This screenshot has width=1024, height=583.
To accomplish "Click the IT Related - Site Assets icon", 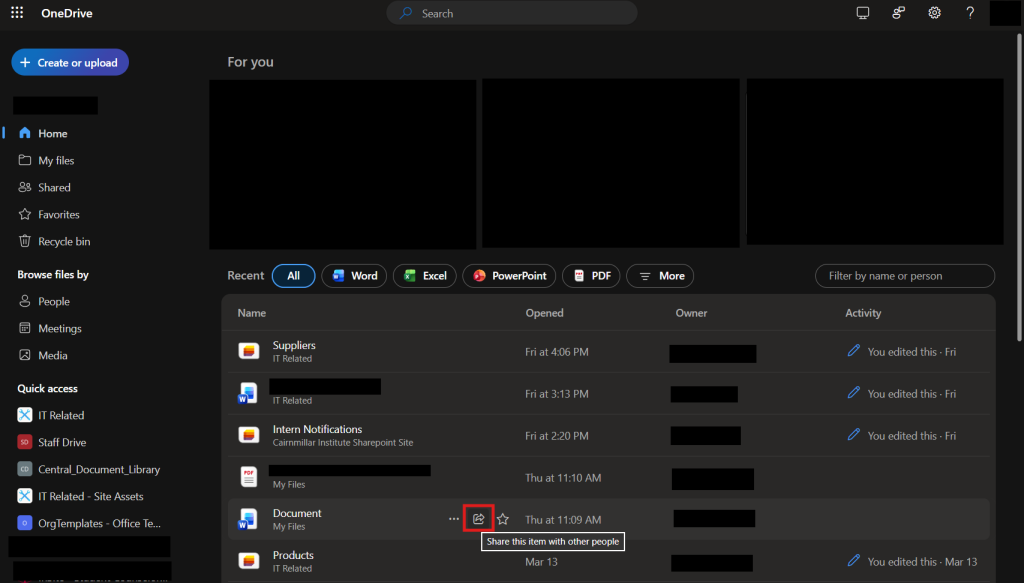I will pyautogui.click(x=25, y=496).
